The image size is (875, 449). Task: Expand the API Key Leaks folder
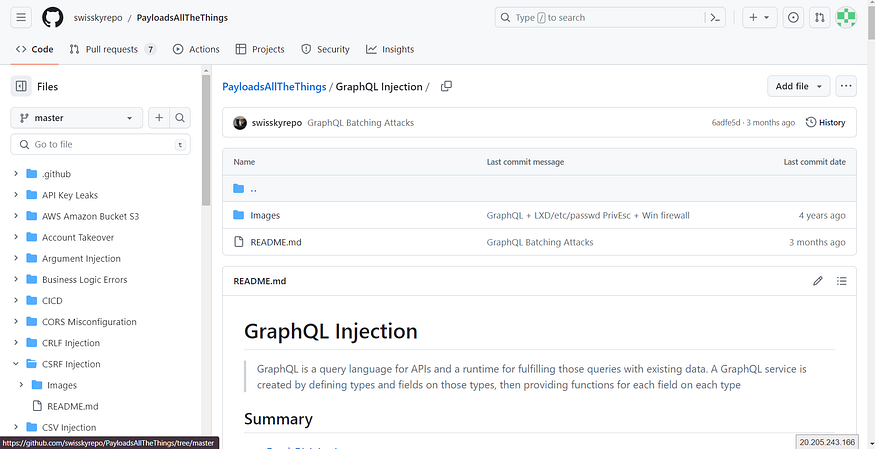click(16, 195)
